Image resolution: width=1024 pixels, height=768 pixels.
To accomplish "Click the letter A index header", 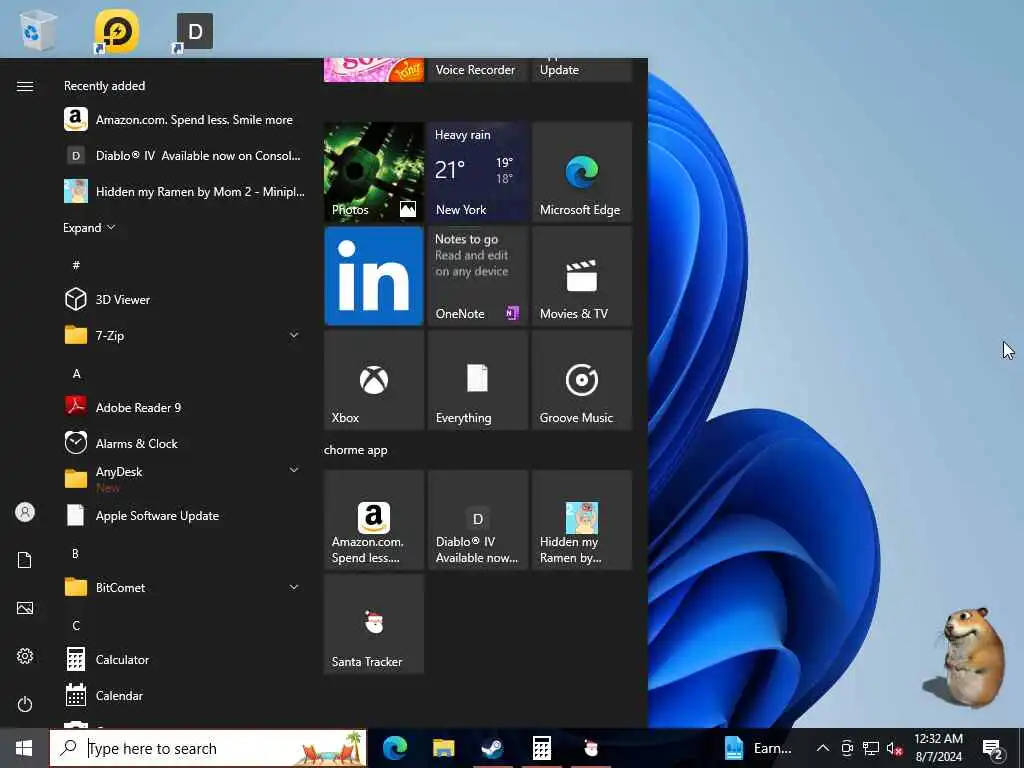I will (76, 374).
